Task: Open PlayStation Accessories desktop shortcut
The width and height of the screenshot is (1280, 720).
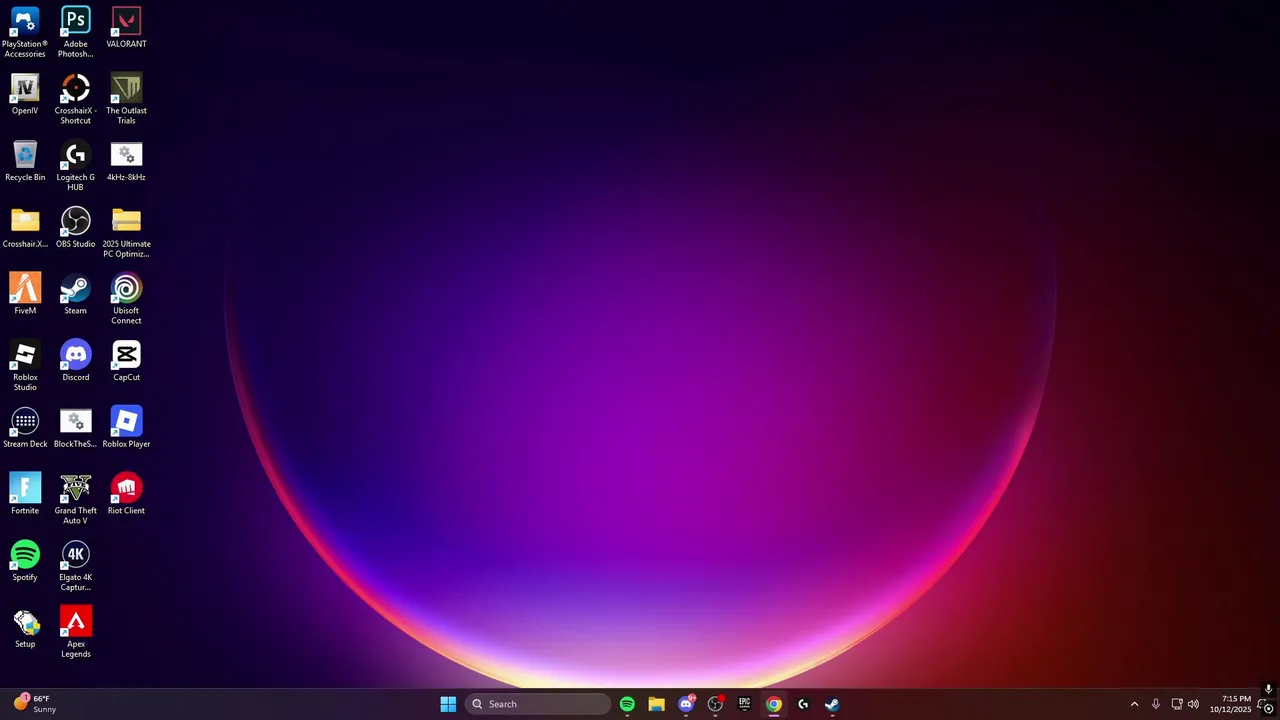Action: [x=25, y=32]
